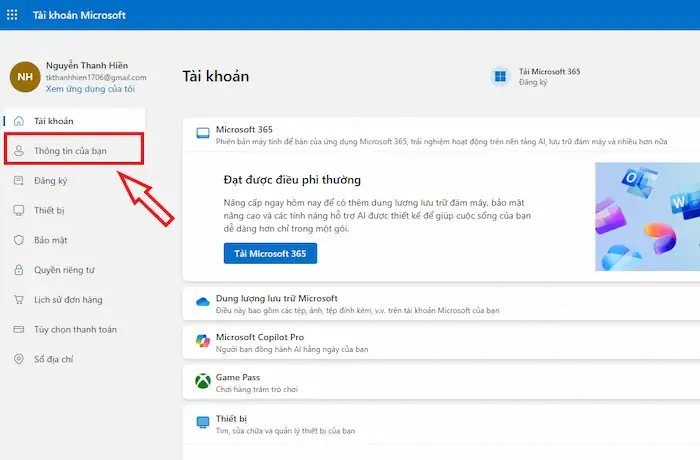Click the laptop icon in Microsoft 365 card
Image resolution: width=700 pixels, height=460 pixels.
click(x=203, y=133)
